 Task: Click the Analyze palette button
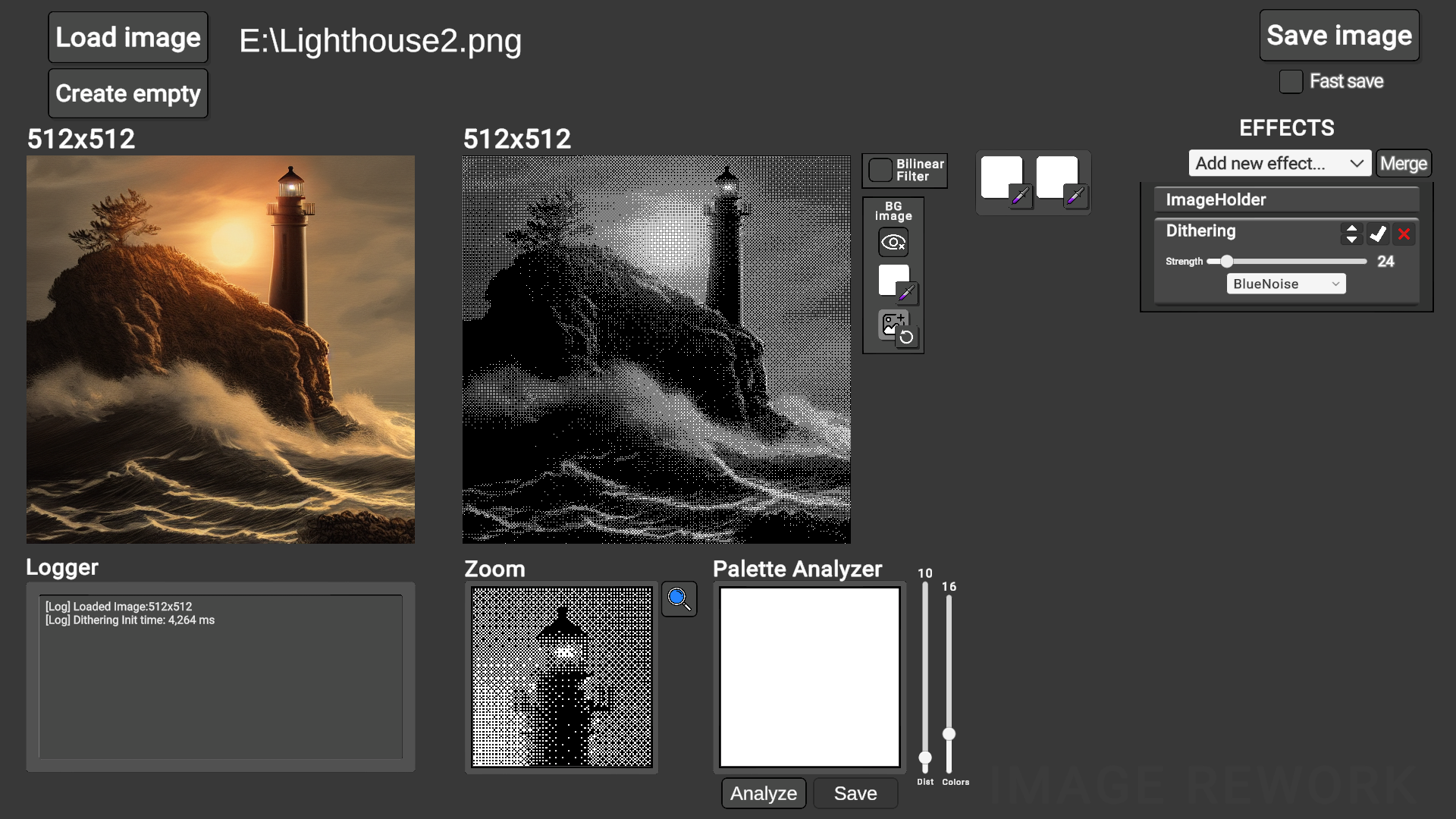(763, 793)
